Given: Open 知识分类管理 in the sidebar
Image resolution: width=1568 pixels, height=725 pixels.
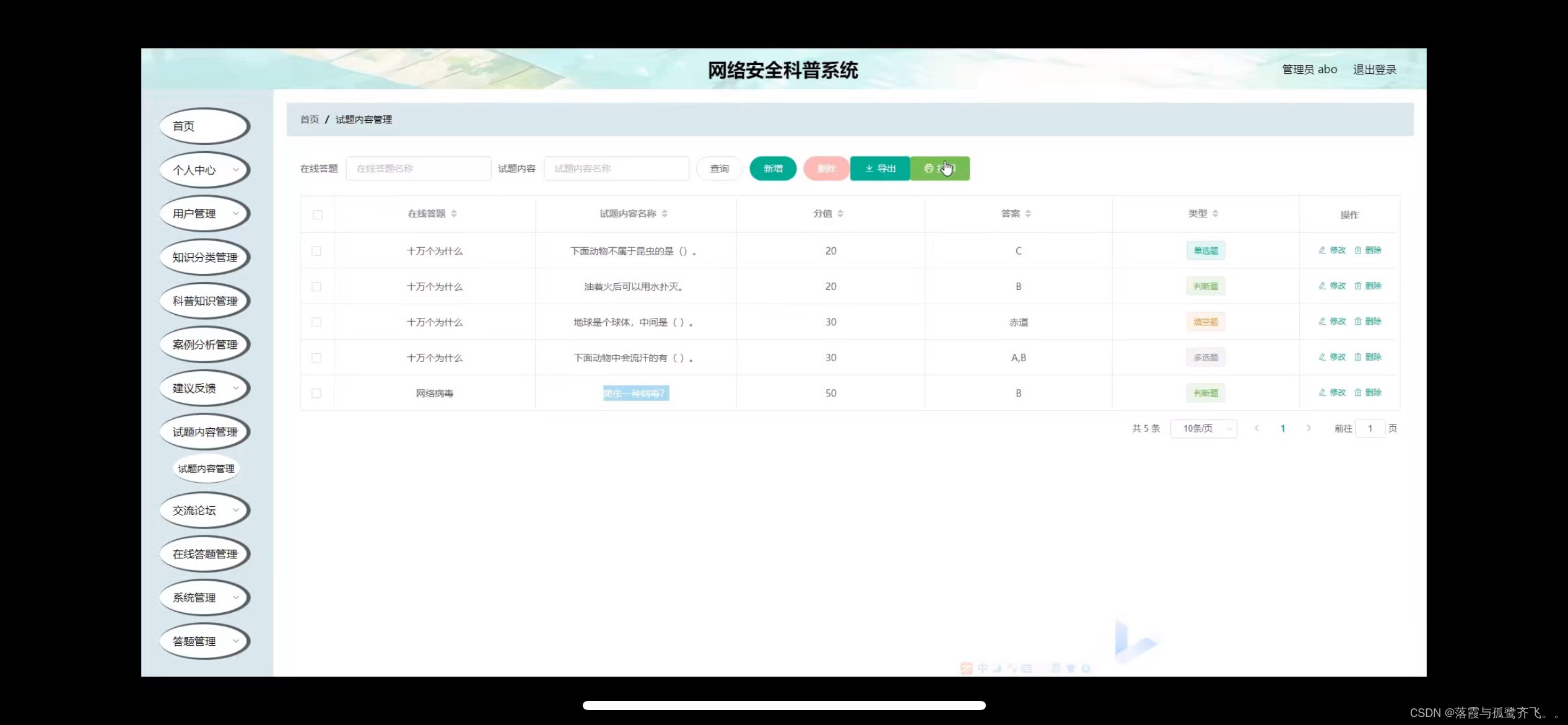Looking at the screenshot, I should [204, 257].
